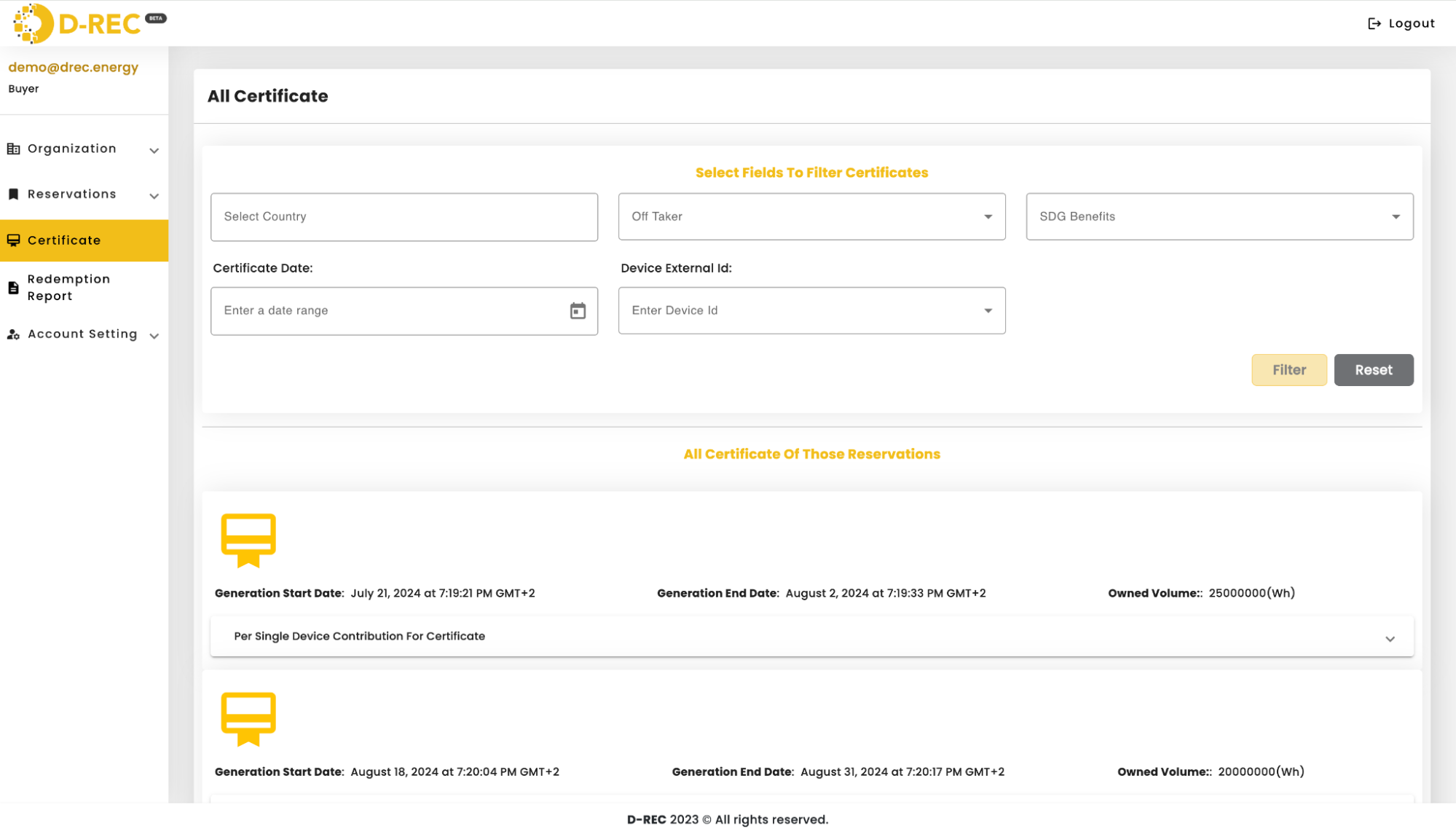
Task: Open the Off Taker dropdown
Action: (x=811, y=216)
